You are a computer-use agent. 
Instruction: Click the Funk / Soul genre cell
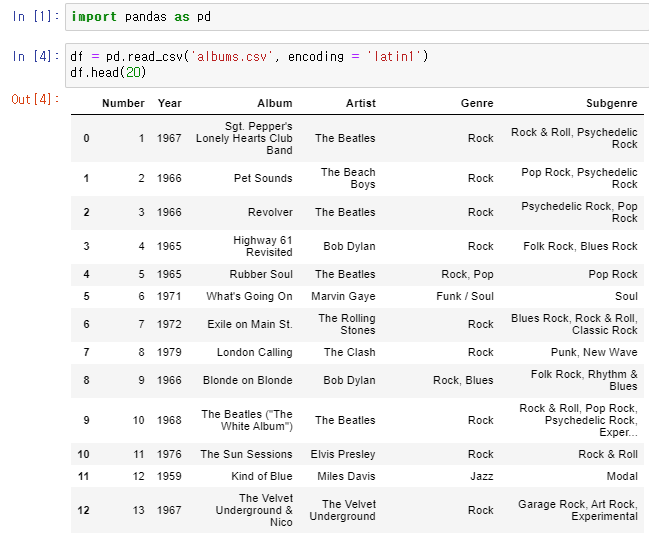(465, 296)
